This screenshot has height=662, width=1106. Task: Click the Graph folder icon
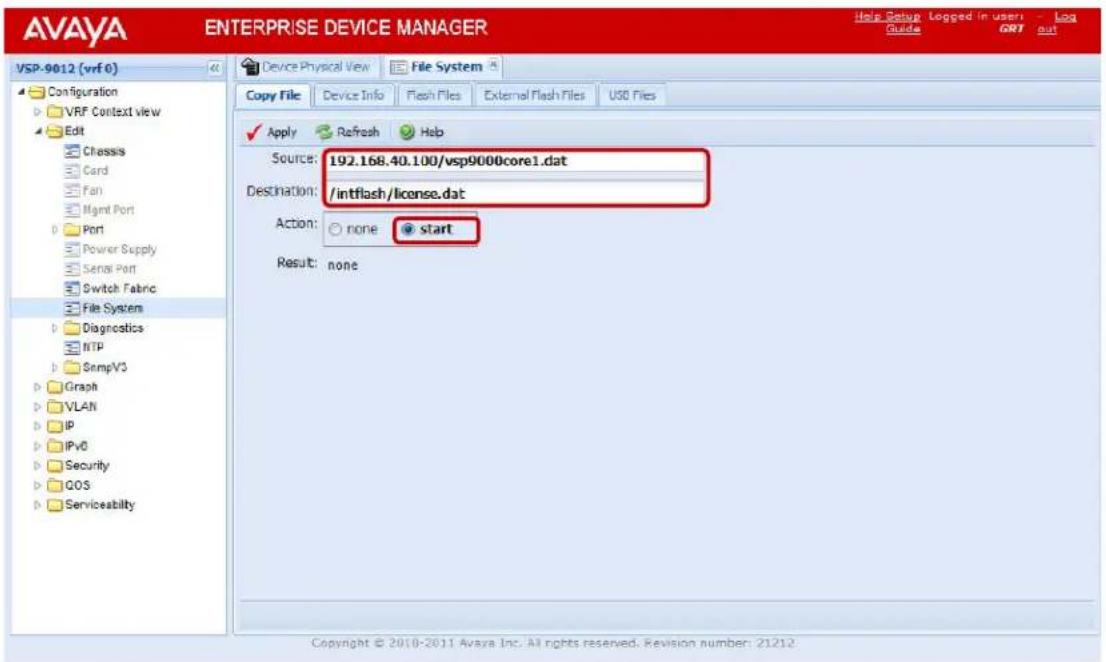tap(55, 387)
